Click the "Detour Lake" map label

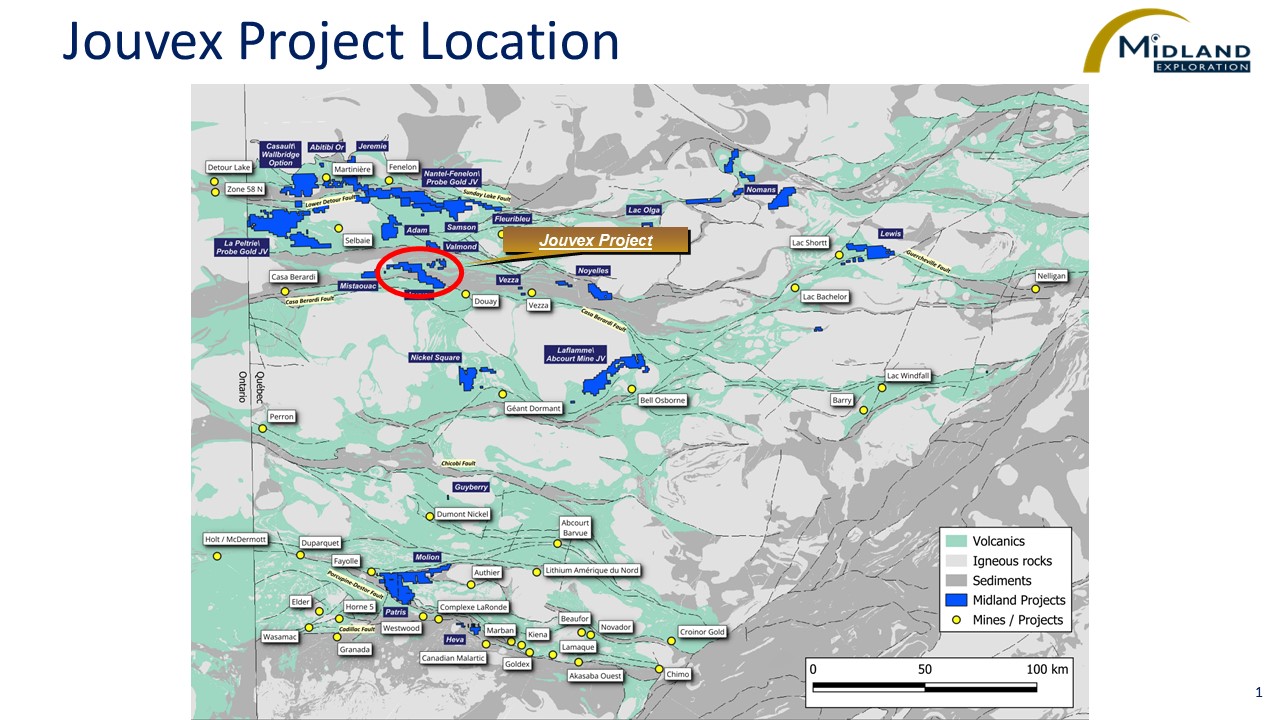[x=229, y=167]
